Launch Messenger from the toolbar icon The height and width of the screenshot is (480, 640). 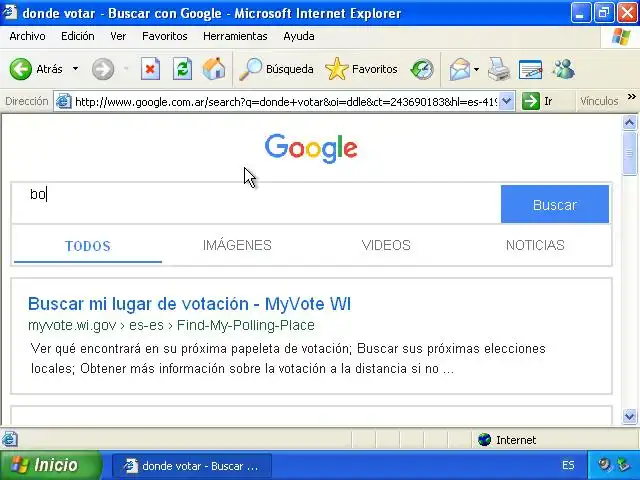(563, 69)
